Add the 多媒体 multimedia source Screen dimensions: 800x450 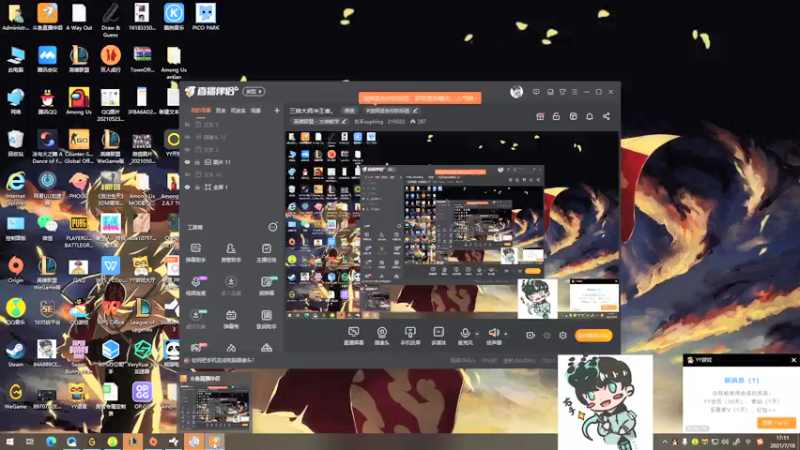click(438, 336)
